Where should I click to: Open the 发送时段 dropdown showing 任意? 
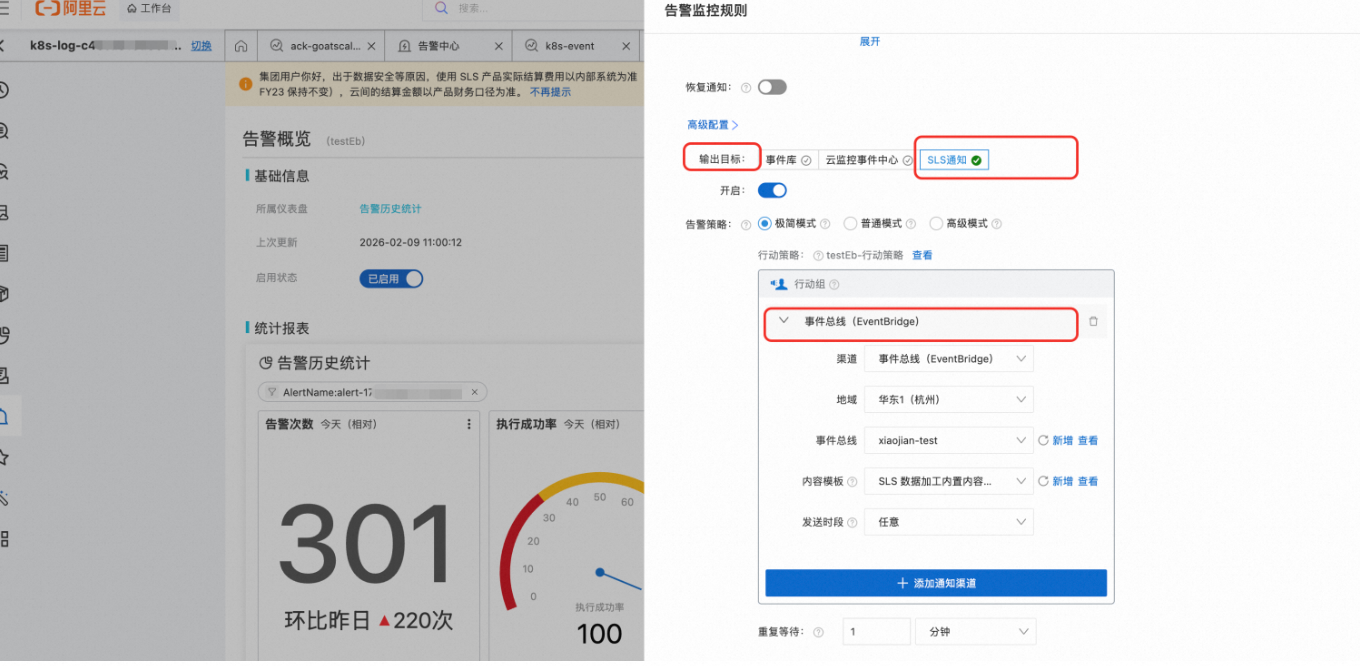(x=948, y=522)
